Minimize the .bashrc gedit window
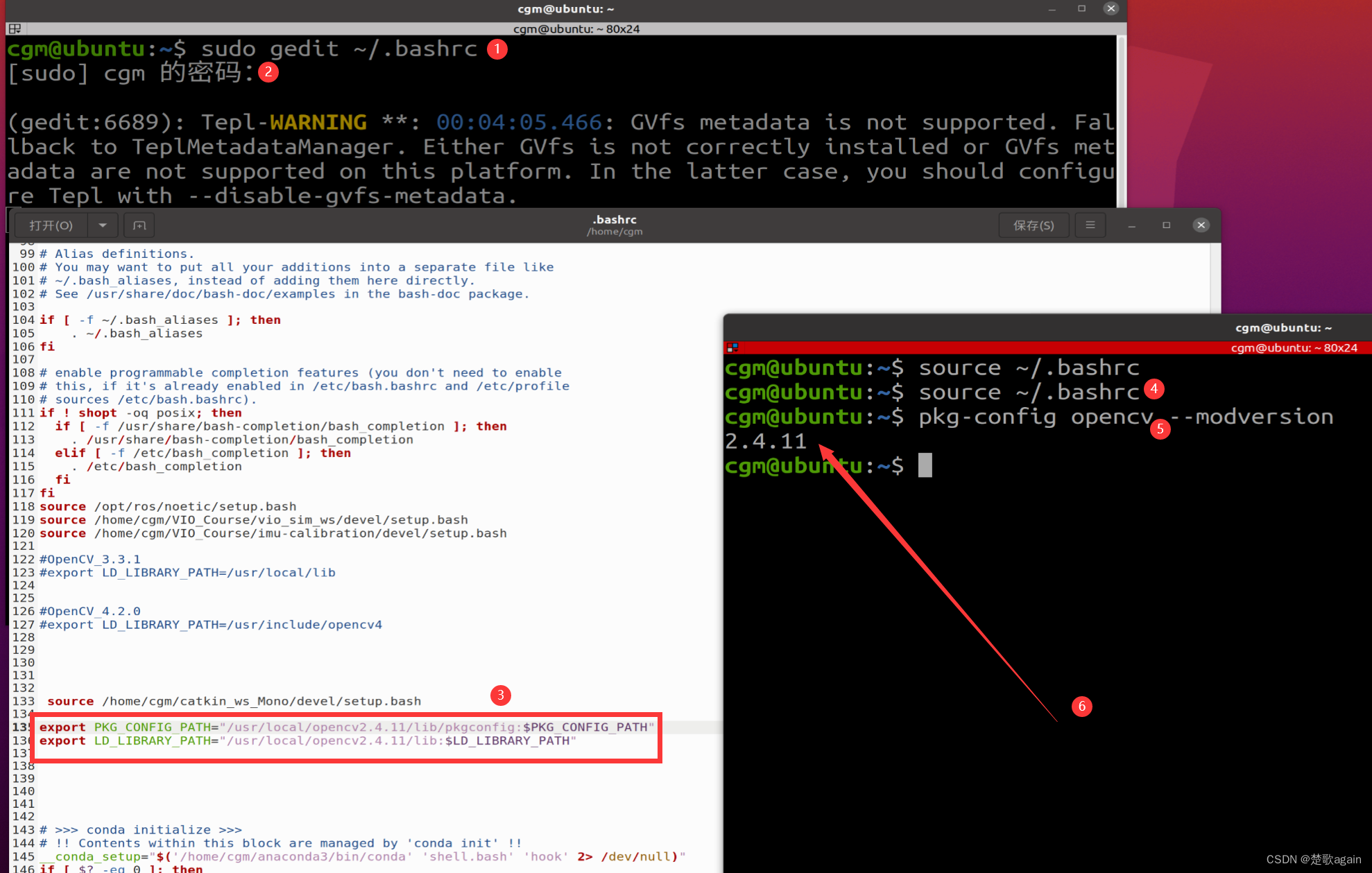This screenshot has height=873, width=1372. (1131, 225)
